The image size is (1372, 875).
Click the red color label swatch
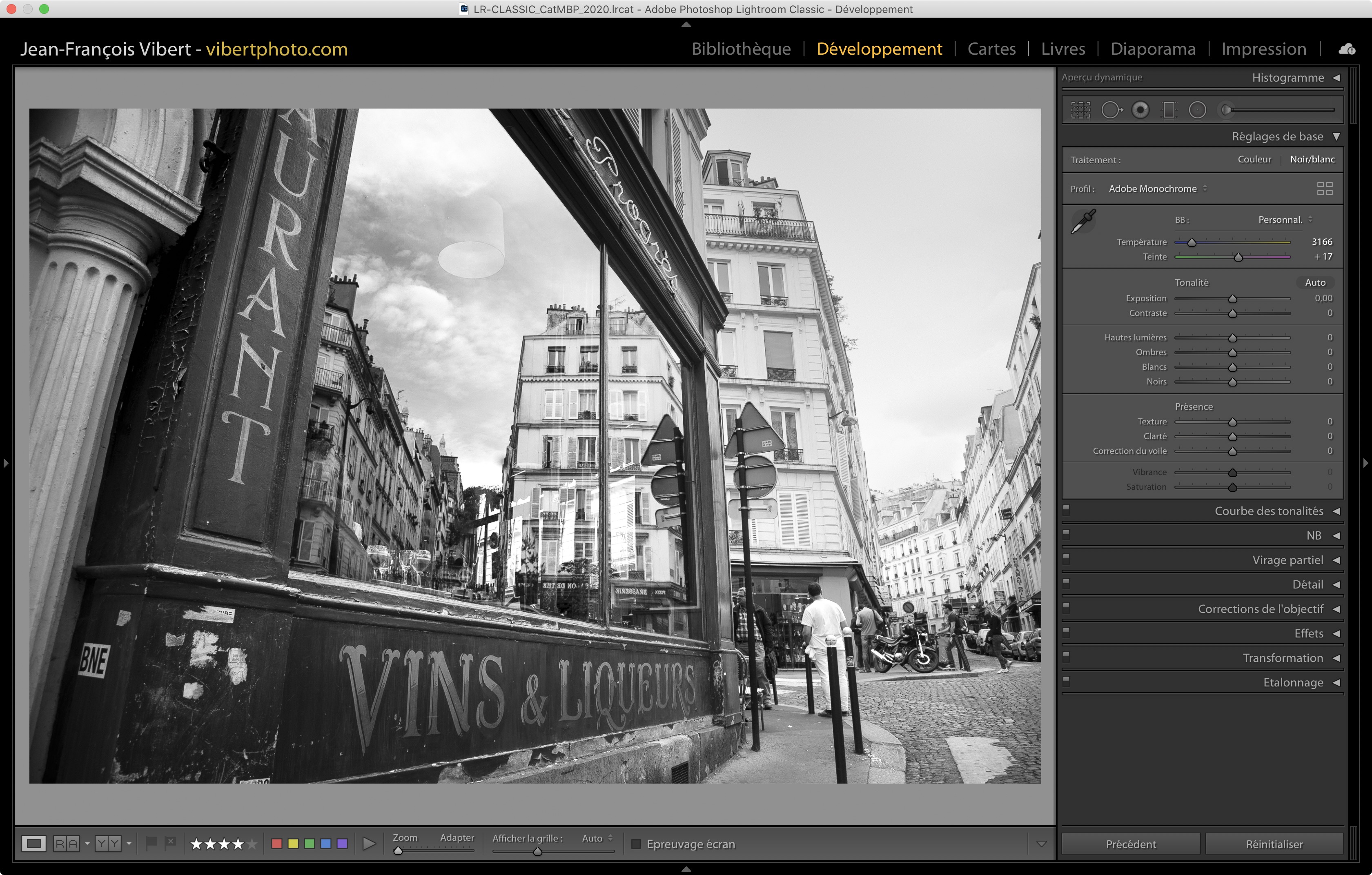[277, 843]
